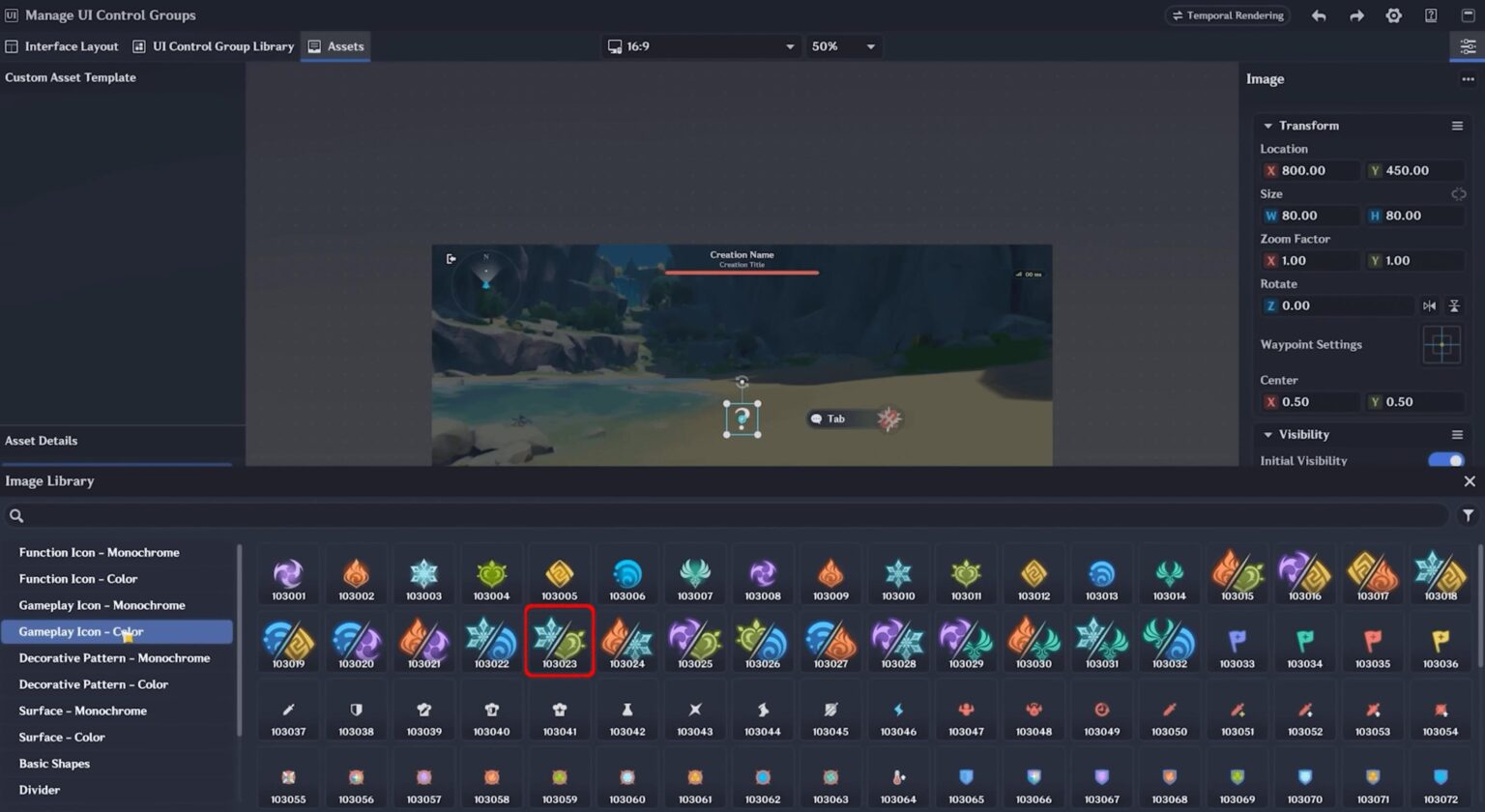Disable the Initial Visibility toggle
This screenshot has width=1485, height=812.
(x=1446, y=461)
